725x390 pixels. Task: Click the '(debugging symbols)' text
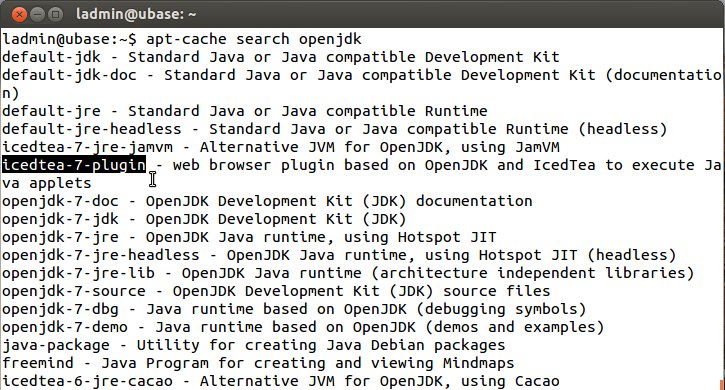point(501,310)
